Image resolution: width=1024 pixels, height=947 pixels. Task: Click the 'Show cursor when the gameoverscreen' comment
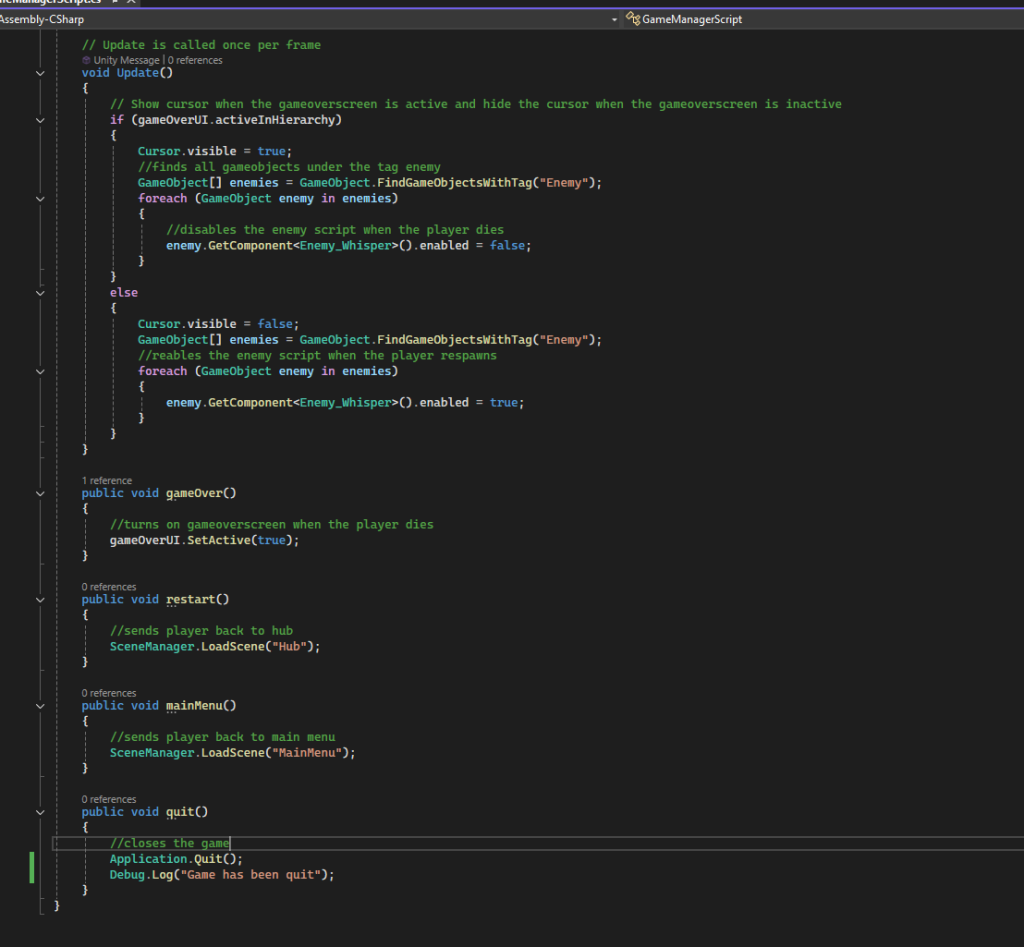coord(475,104)
